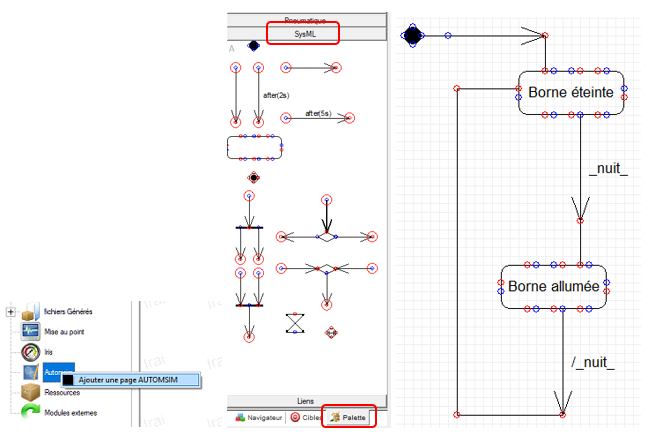Viewport: 661px width, 432px height.
Task: Select the hourglass-shaped symbol in palette
Action: (x=294, y=323)
